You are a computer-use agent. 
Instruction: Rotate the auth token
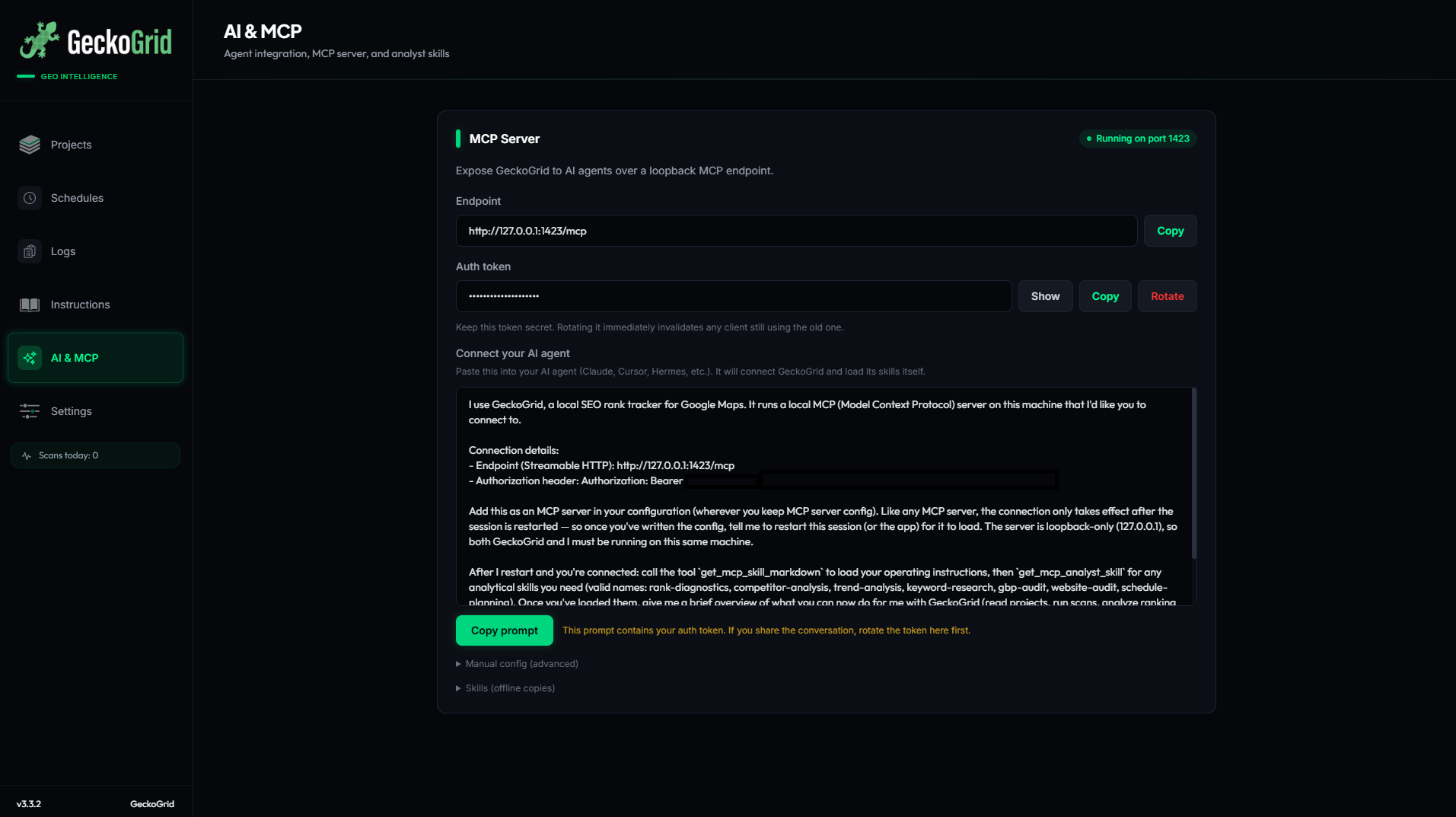coord(1167,296)
